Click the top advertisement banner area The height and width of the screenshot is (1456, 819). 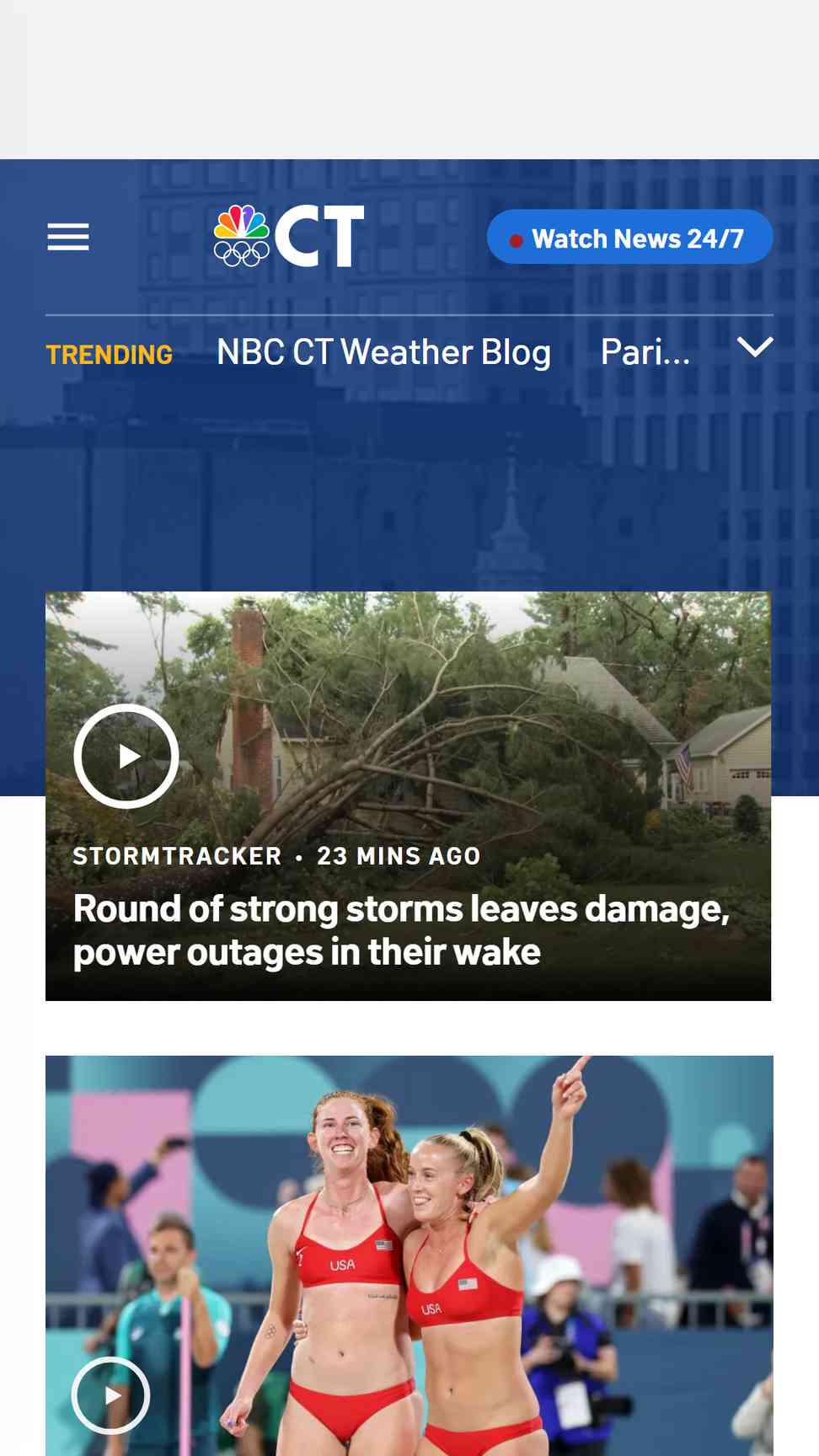409,79
